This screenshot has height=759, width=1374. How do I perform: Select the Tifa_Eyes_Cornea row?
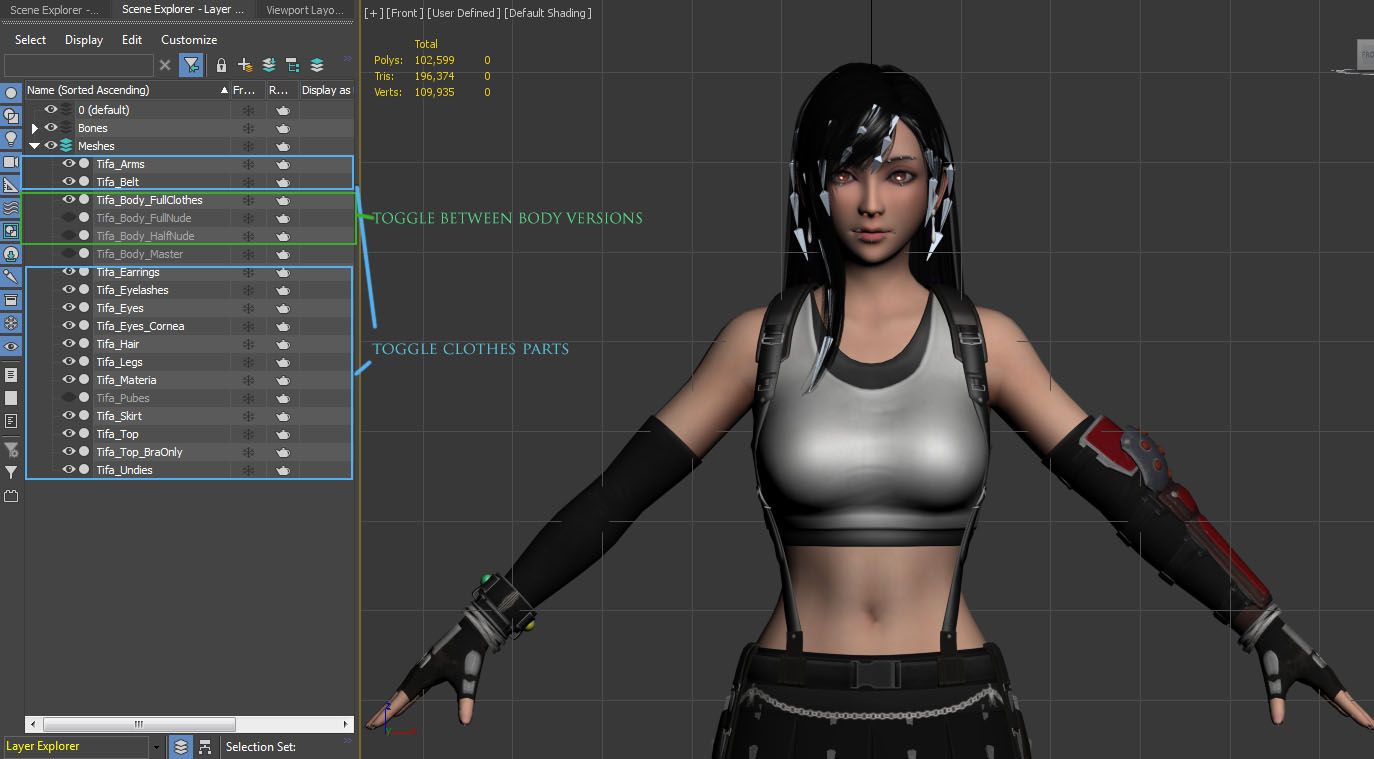click(189, 326)
